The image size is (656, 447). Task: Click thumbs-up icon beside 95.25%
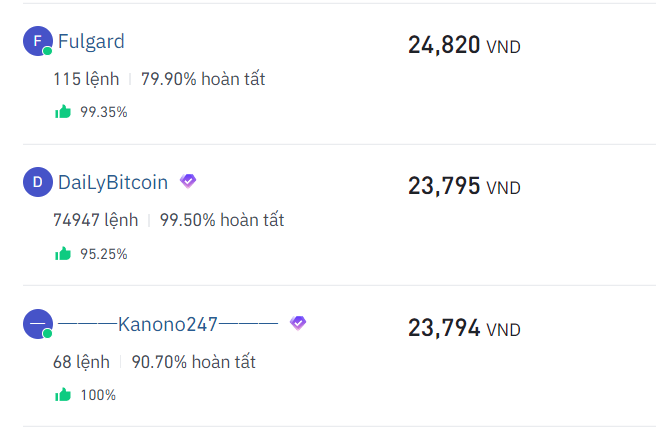point(63,254)
